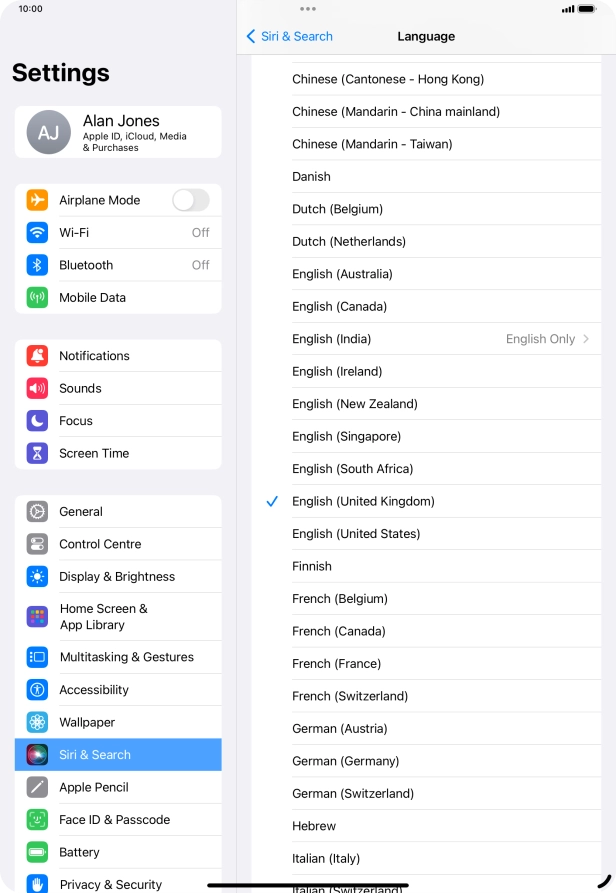Select French (France) language

(336, 664)
